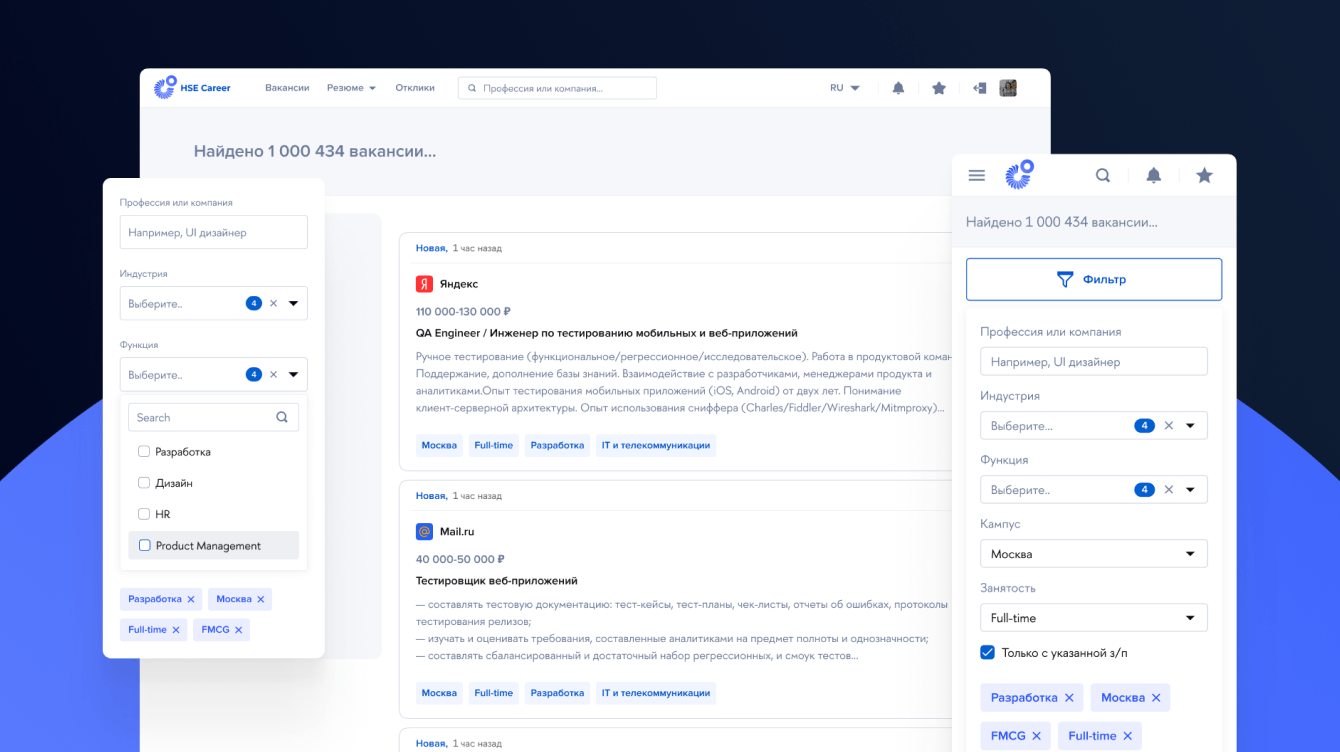Check the HR option in the Функция list

pyautogui.click(x=144, y=514)
